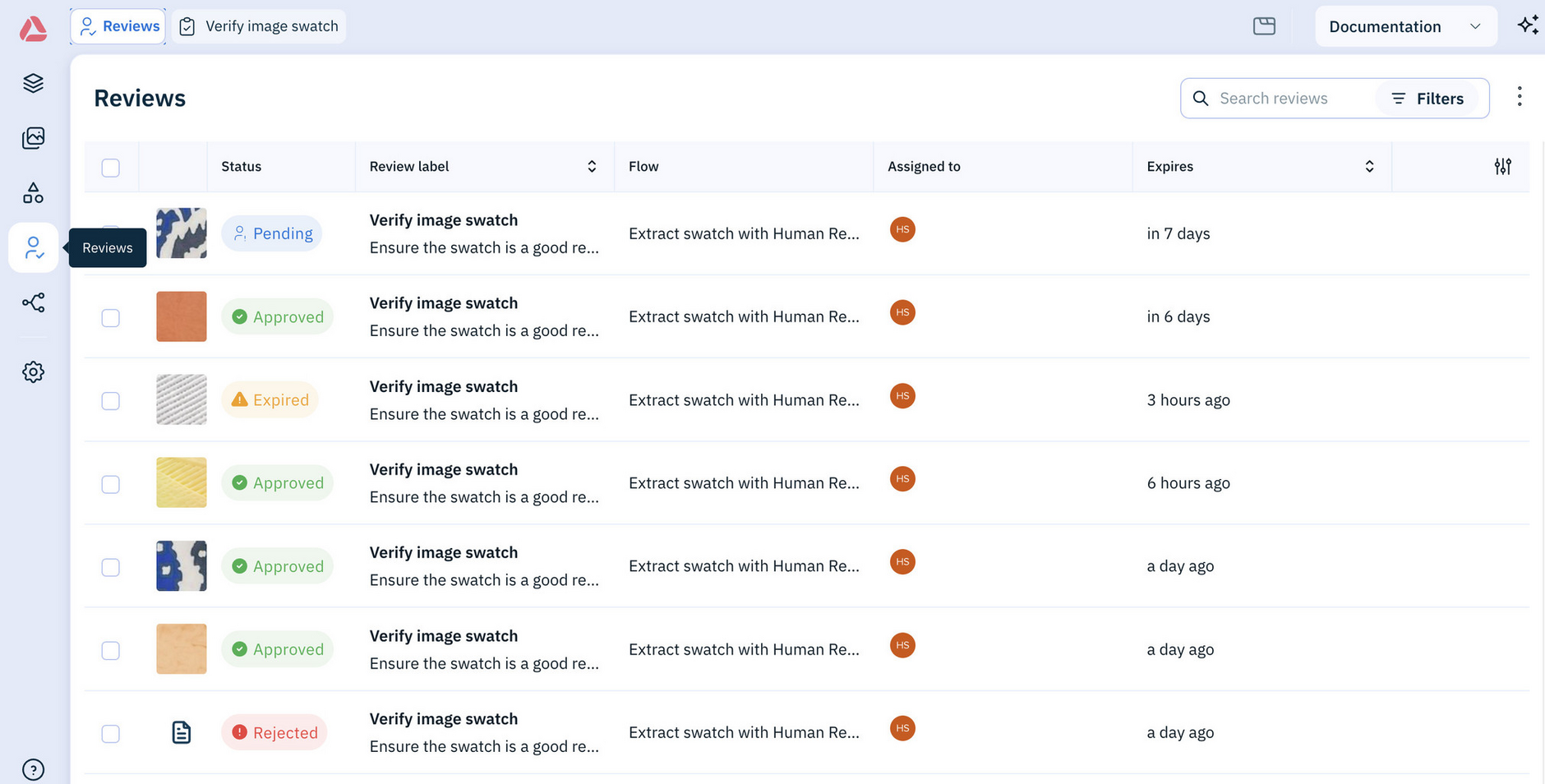
Task: Click document icon in Rejected row
Action: (182, 732)
